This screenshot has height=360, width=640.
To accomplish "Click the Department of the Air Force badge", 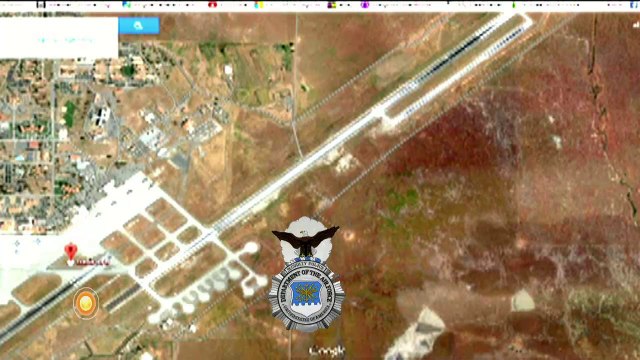I will point(306,274).
